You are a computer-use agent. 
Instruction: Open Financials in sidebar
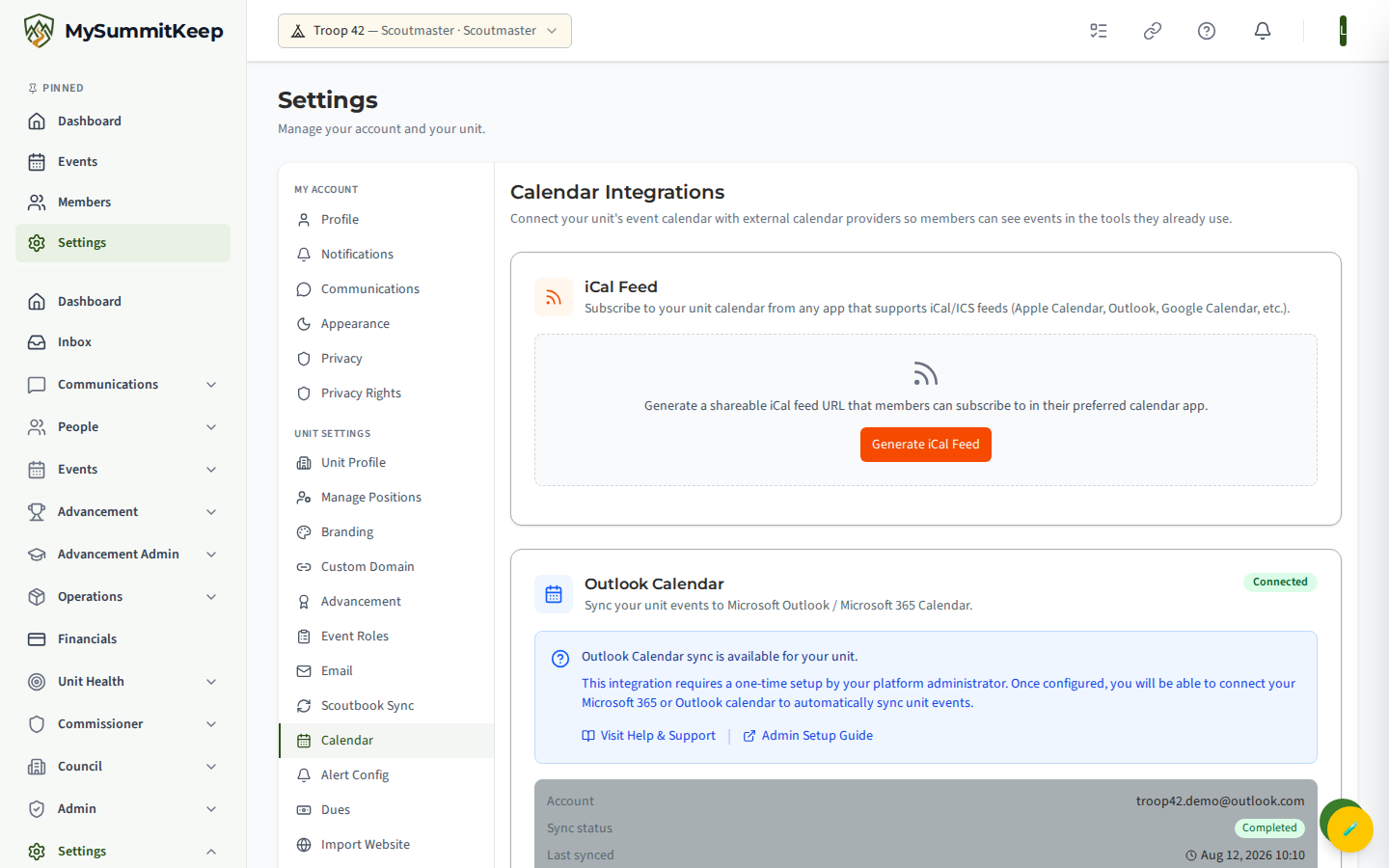(x=123, y=639)
